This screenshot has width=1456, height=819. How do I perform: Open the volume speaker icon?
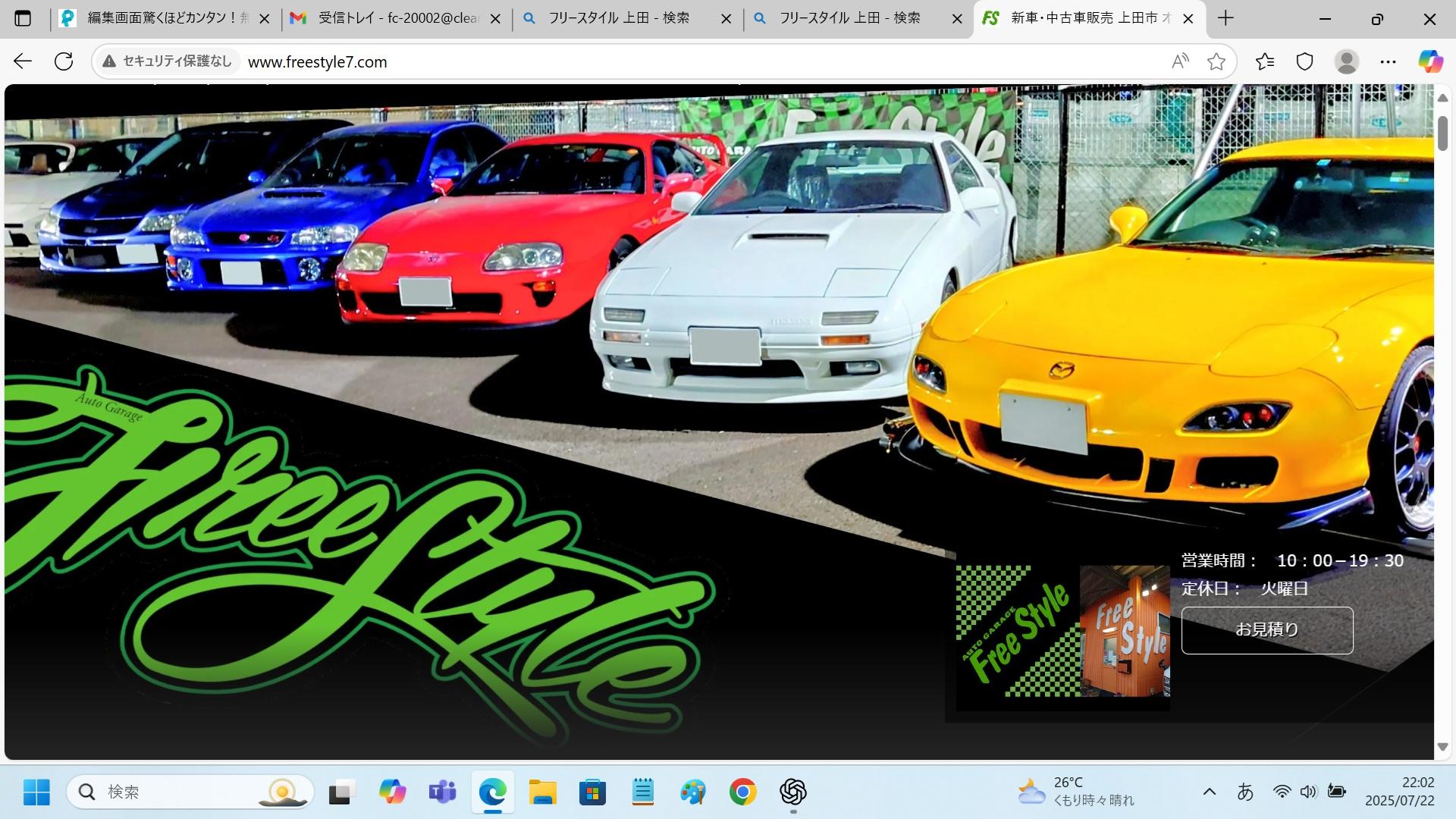point(1308,792)
